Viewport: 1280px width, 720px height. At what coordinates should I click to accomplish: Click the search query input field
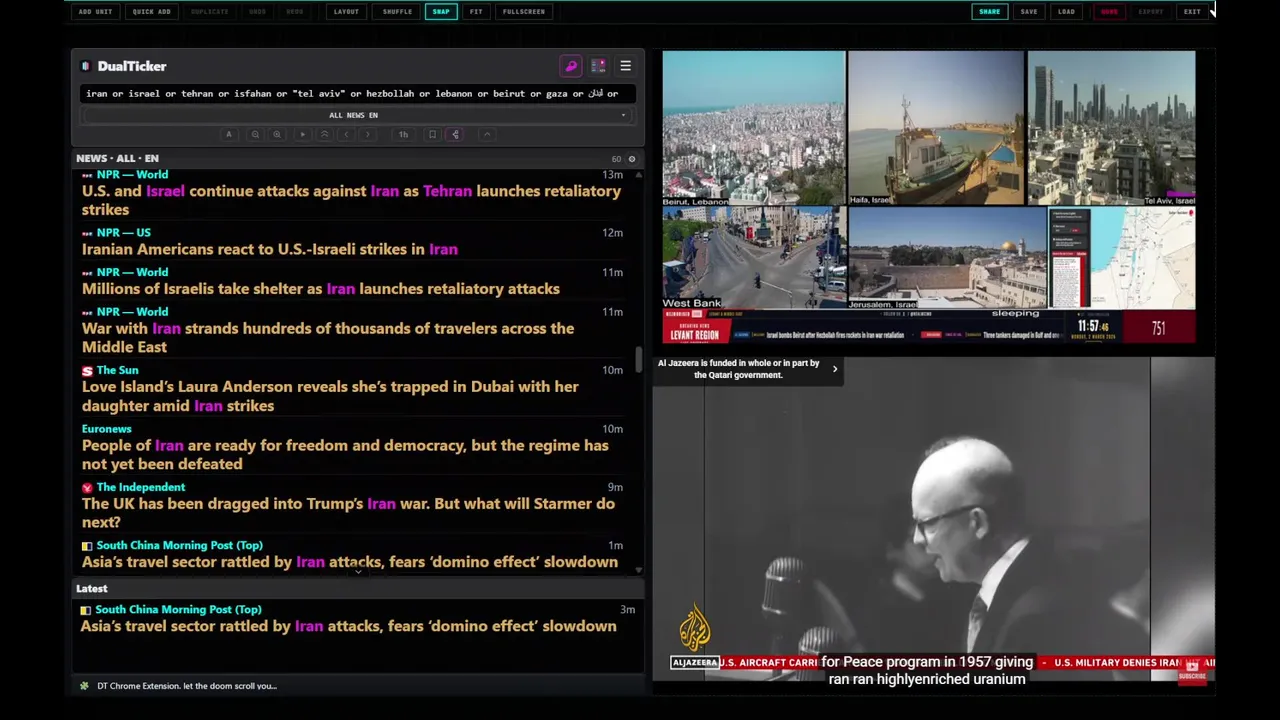[x=357, y=94]
